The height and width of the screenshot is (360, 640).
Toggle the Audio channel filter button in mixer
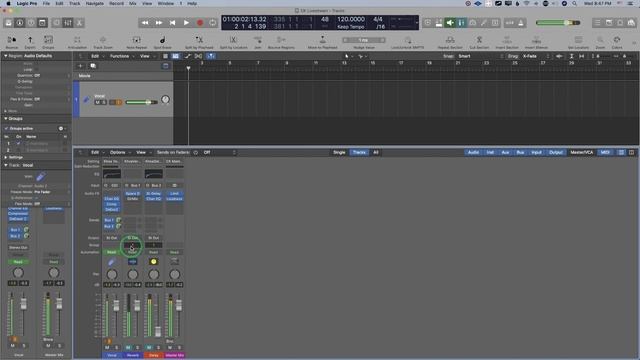coord(473,152)
